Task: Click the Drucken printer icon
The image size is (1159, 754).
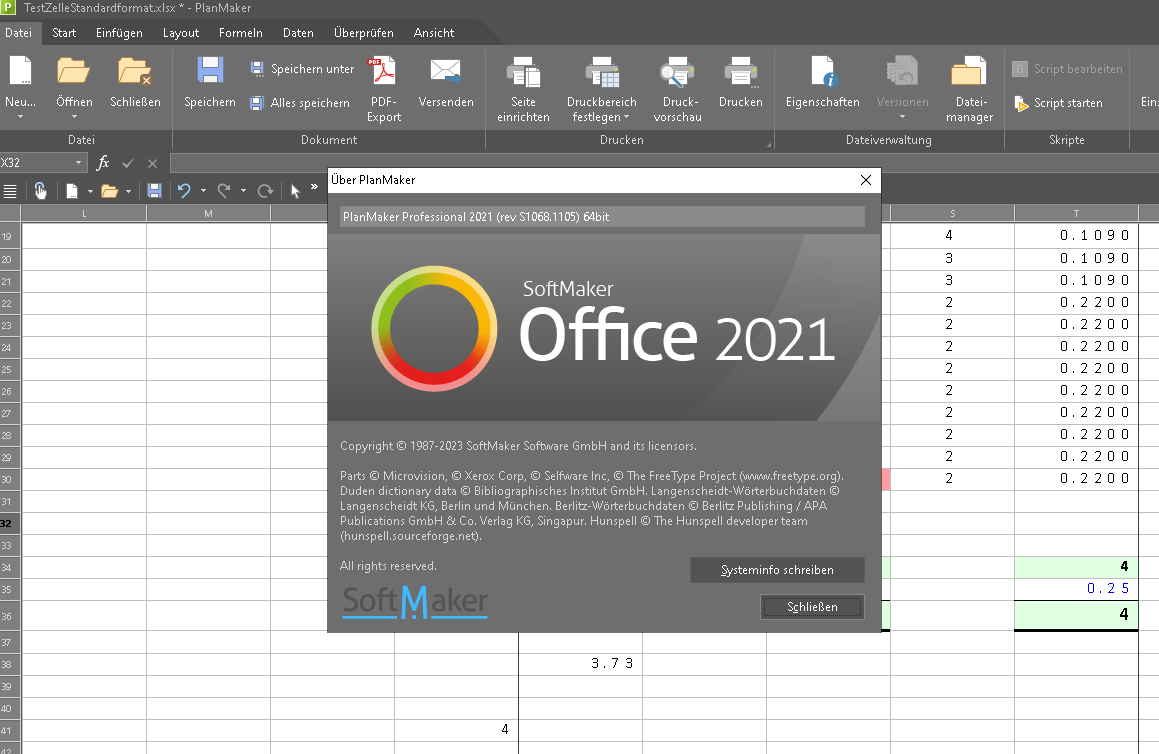Action: point(741,72)
